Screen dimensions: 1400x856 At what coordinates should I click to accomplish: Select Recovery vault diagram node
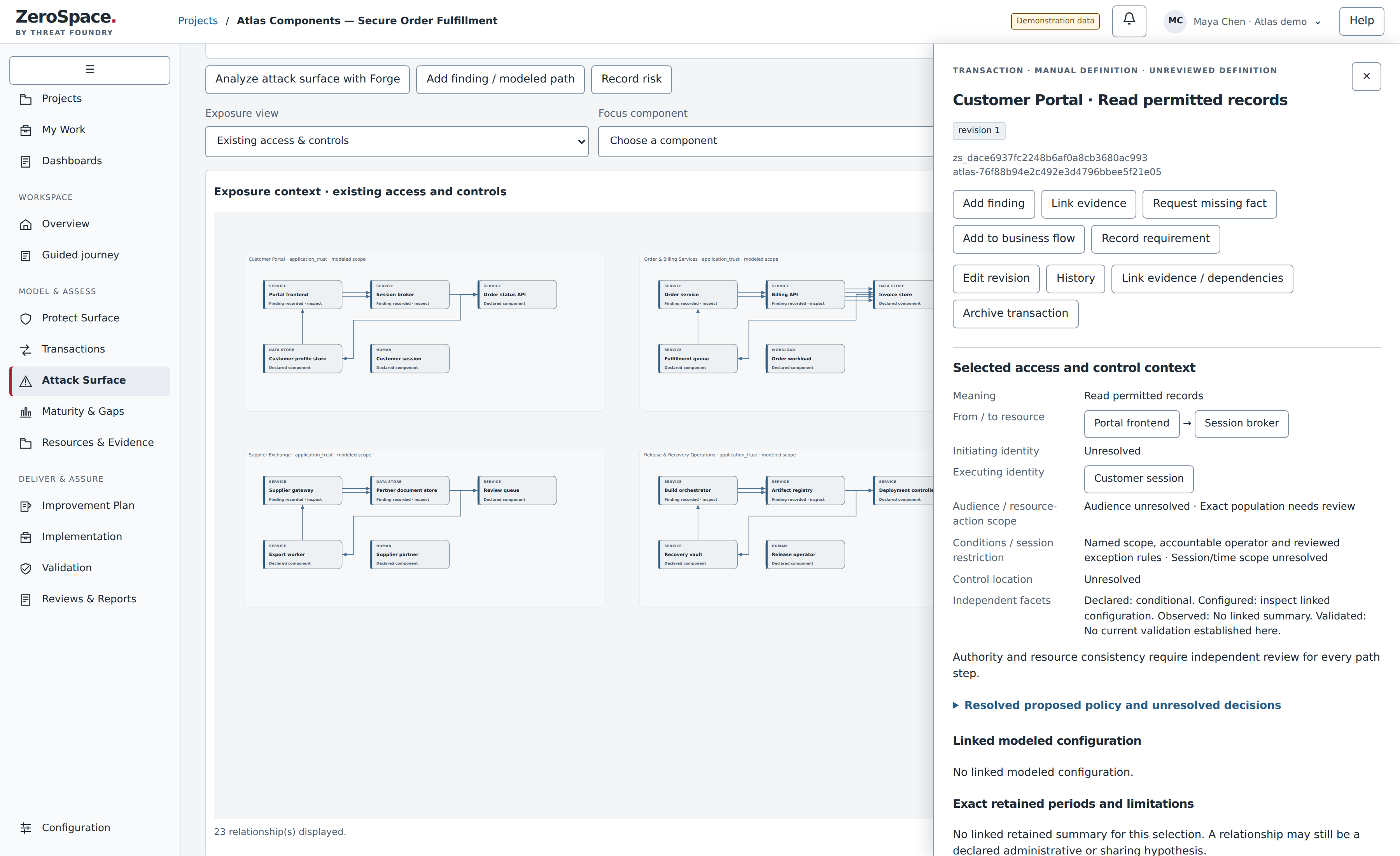coord(698,554)
